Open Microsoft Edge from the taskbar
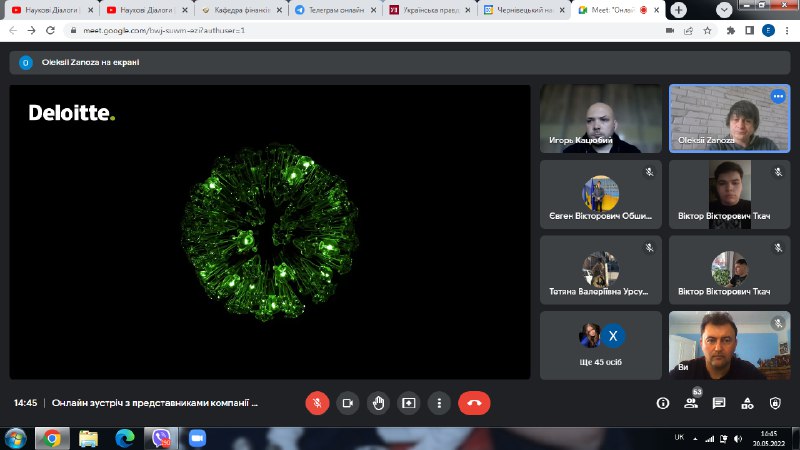The height and width of the screenshot is (450, 800). [124, 438]
